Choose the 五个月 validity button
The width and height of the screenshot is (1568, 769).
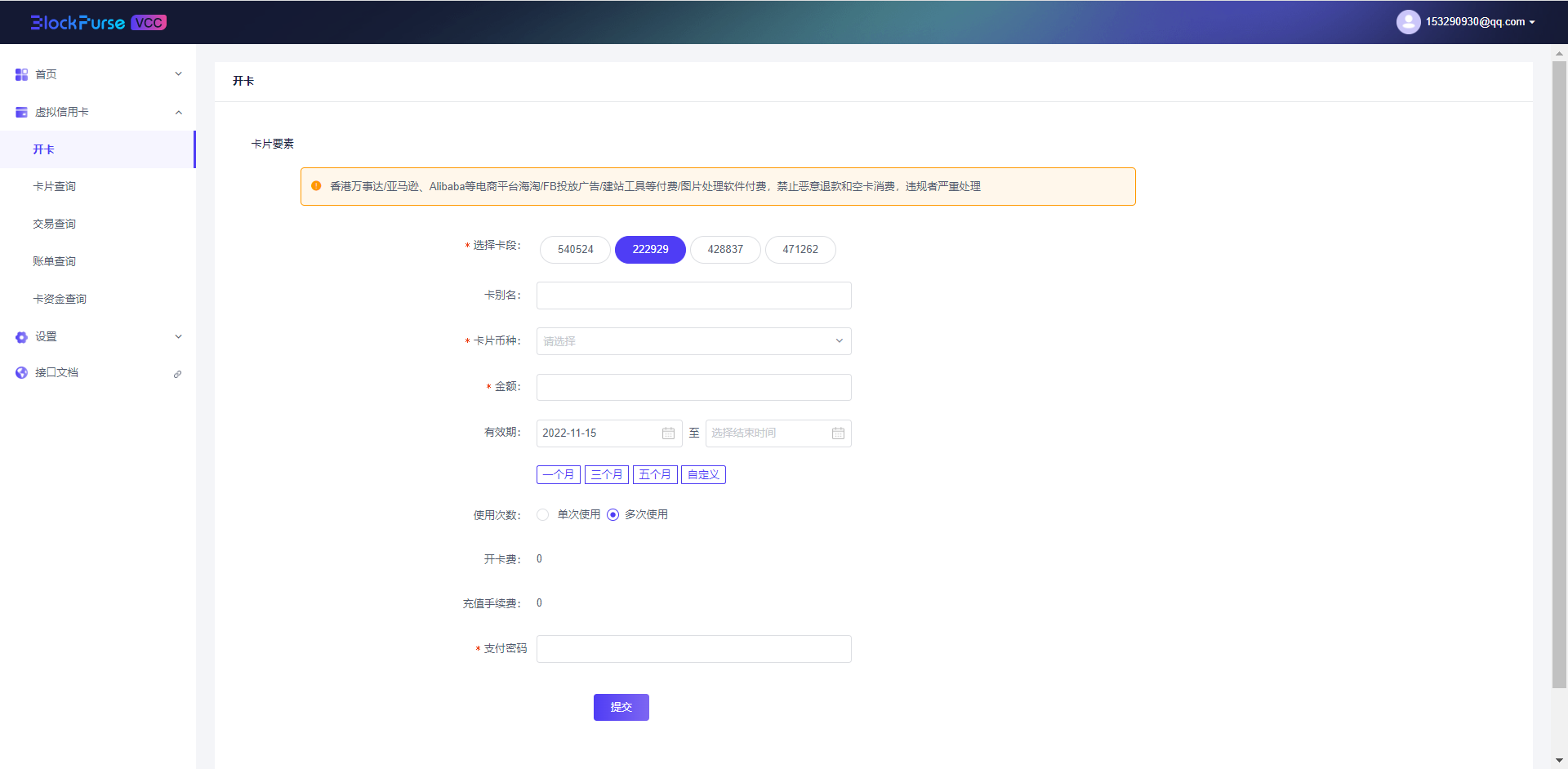(x=655, y=475)
